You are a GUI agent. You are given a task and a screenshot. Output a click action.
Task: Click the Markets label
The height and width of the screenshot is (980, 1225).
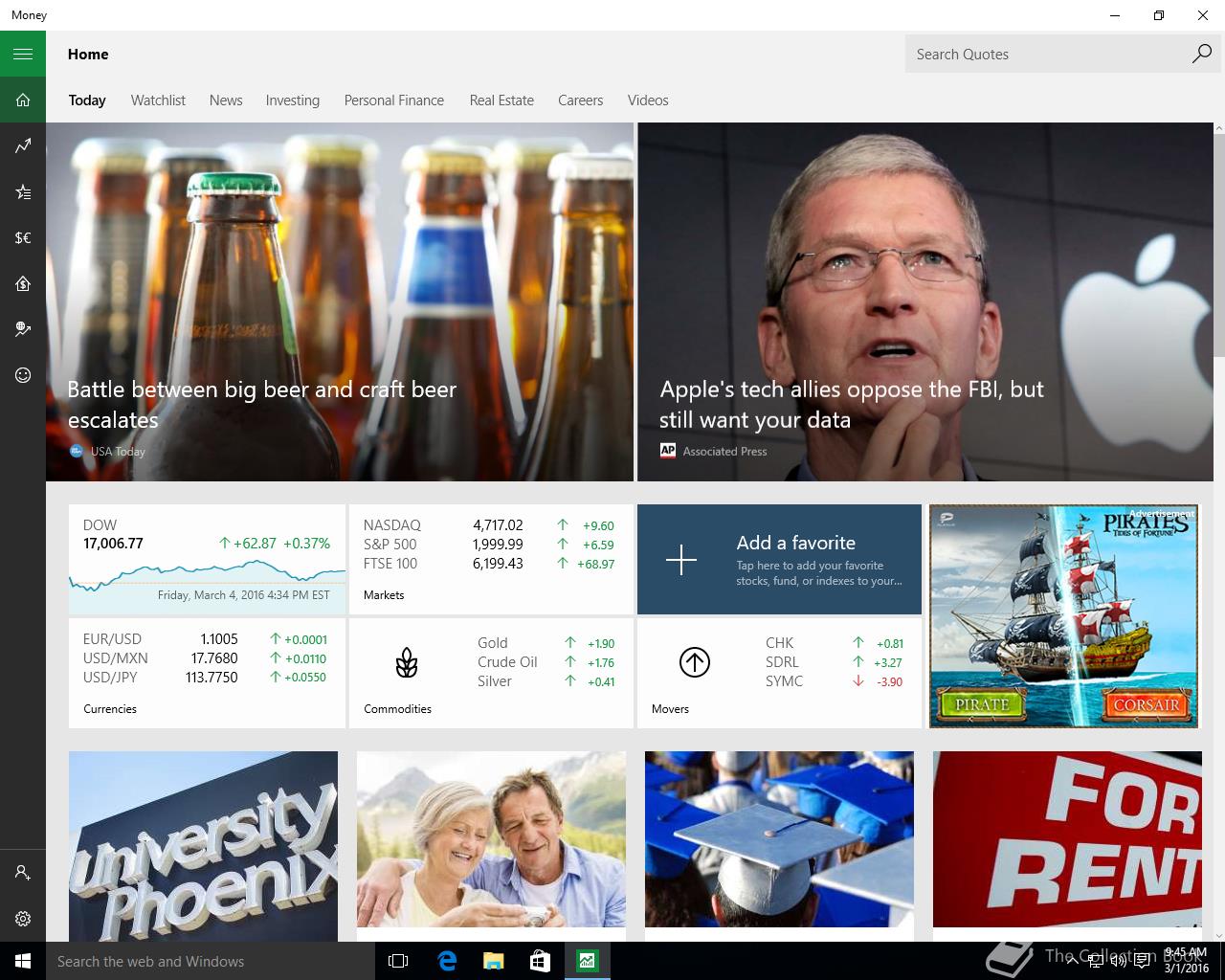[x=384, y=595]
